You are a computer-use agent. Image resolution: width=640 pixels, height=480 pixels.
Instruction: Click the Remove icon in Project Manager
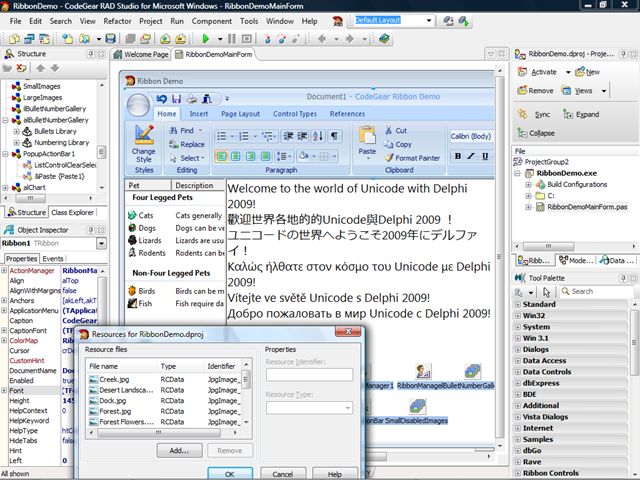click(x=522, y=90)
